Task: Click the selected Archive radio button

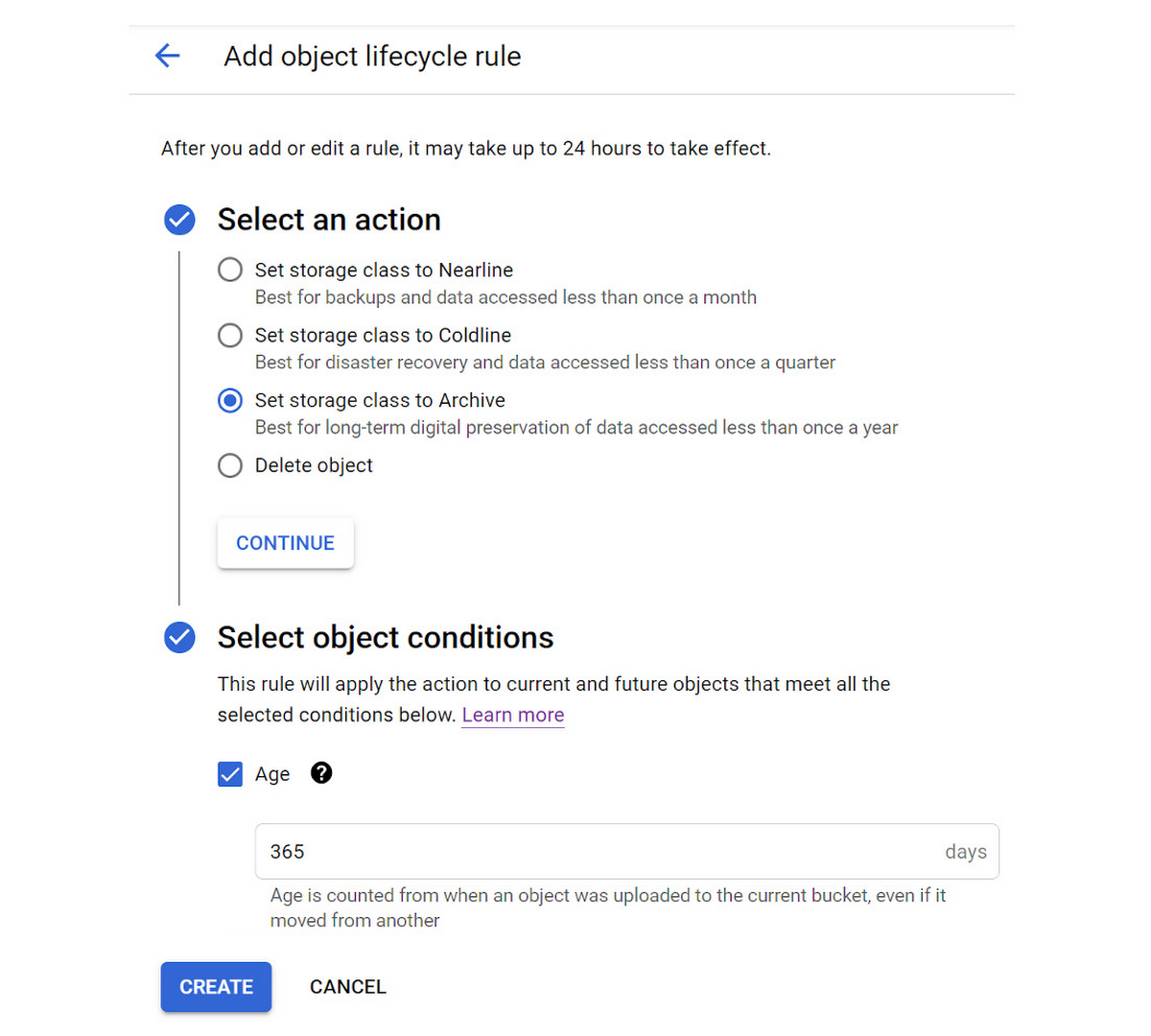Action: (229, 400)
